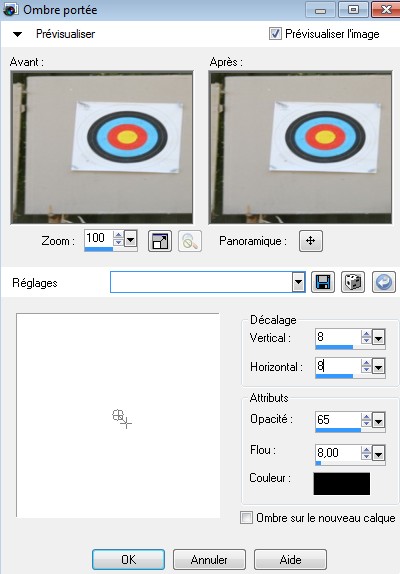The height and width of the screenshot is (574, 400).
Task: Uncheck Prévisualiser l'image checkbox
Action: 275,34
